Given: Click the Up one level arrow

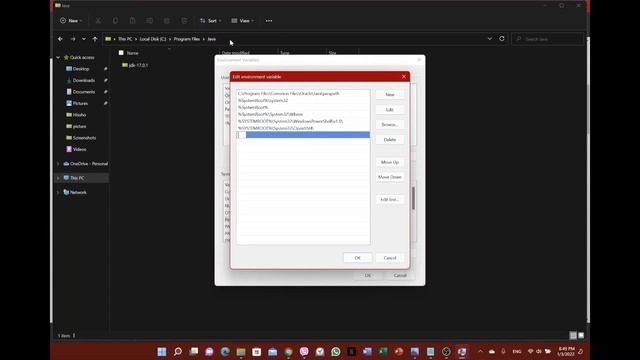Looking at the screenshot, I should click(95, 39).
